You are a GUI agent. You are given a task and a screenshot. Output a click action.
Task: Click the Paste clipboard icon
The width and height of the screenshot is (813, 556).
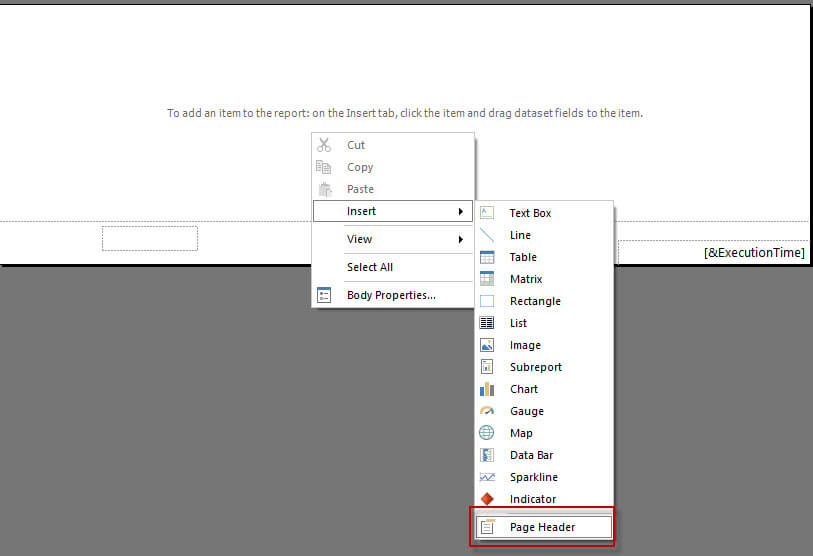point(325,189)
